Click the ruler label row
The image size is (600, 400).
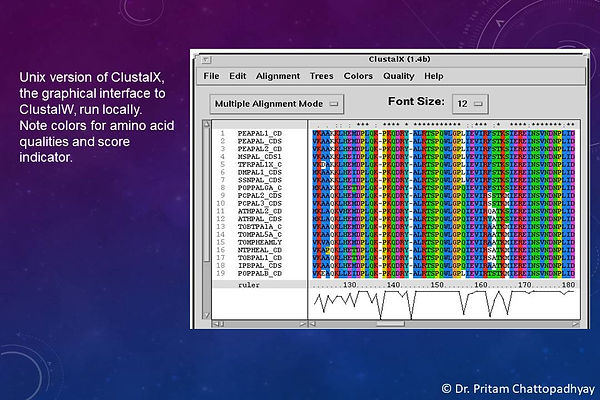259,285
